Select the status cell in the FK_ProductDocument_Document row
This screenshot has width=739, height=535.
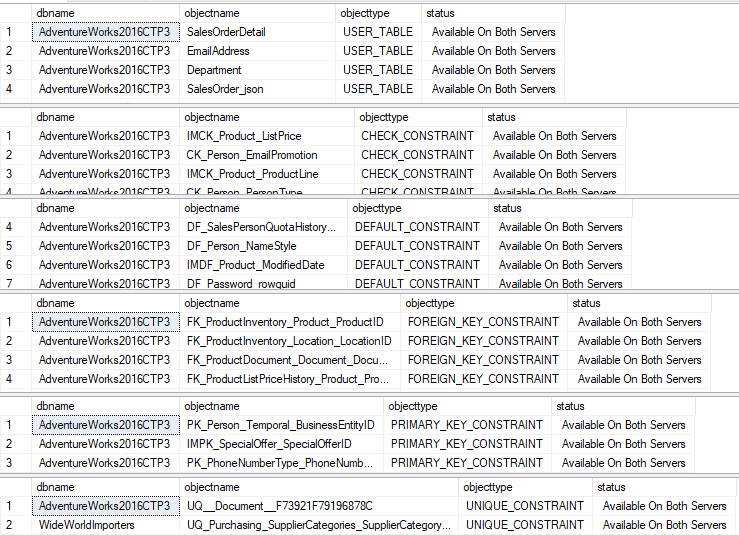pyautogui.click(x=640, y=360)
